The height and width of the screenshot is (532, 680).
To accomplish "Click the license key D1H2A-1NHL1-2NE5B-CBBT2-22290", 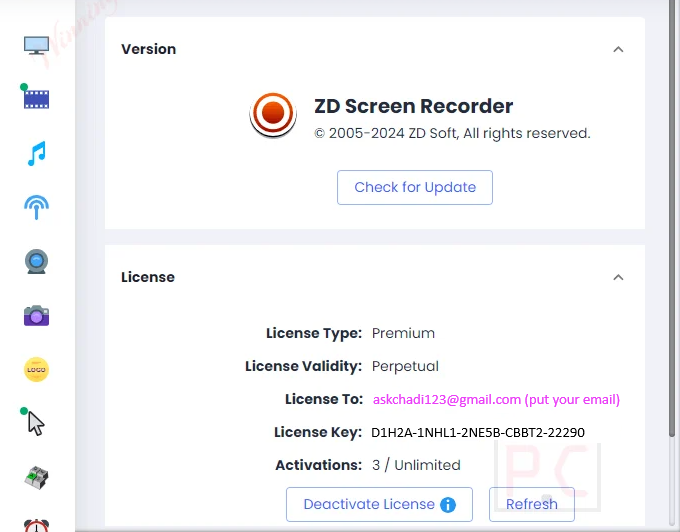I will coord(478,433).
